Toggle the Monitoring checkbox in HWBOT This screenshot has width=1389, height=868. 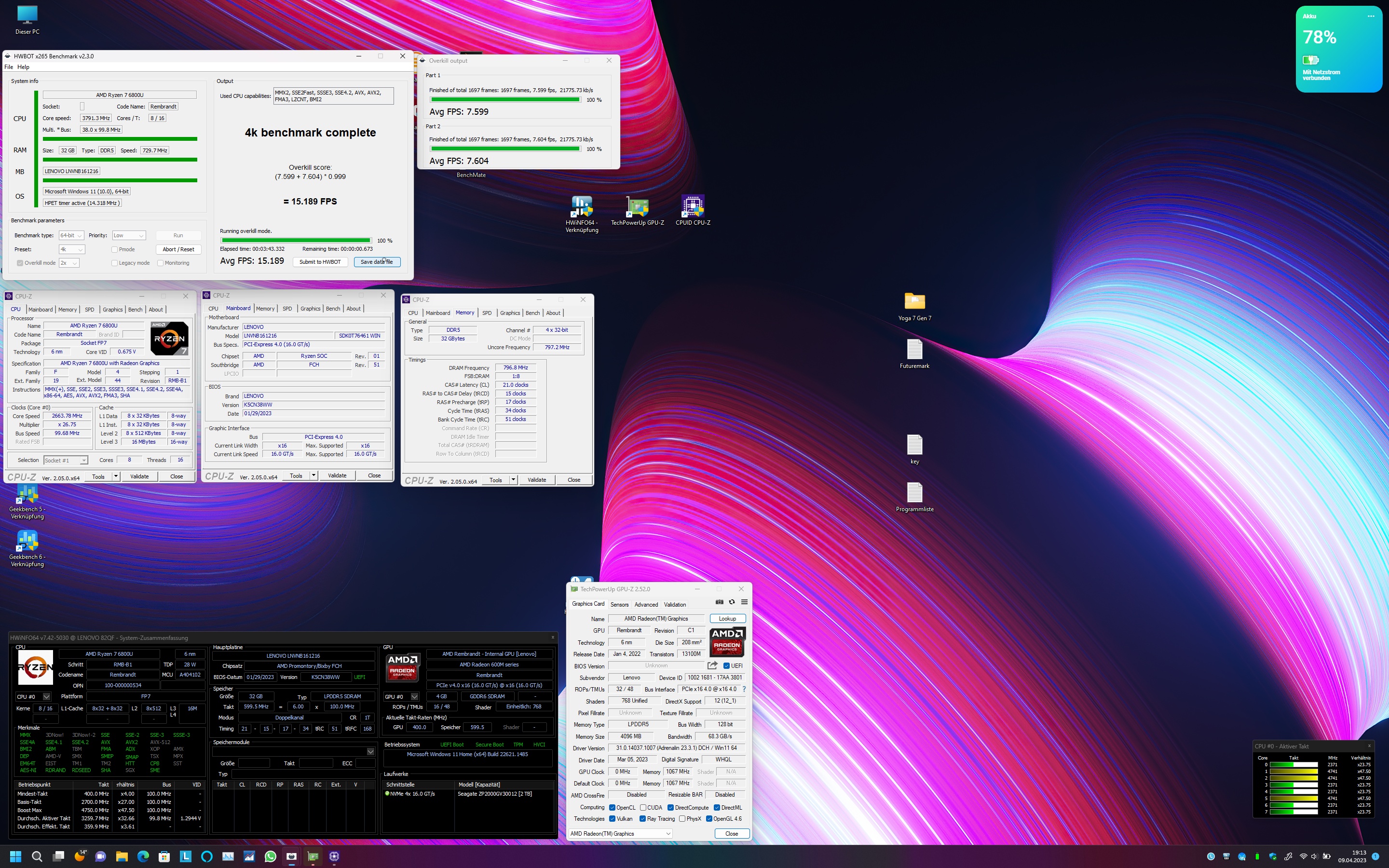tap(160, 263)
